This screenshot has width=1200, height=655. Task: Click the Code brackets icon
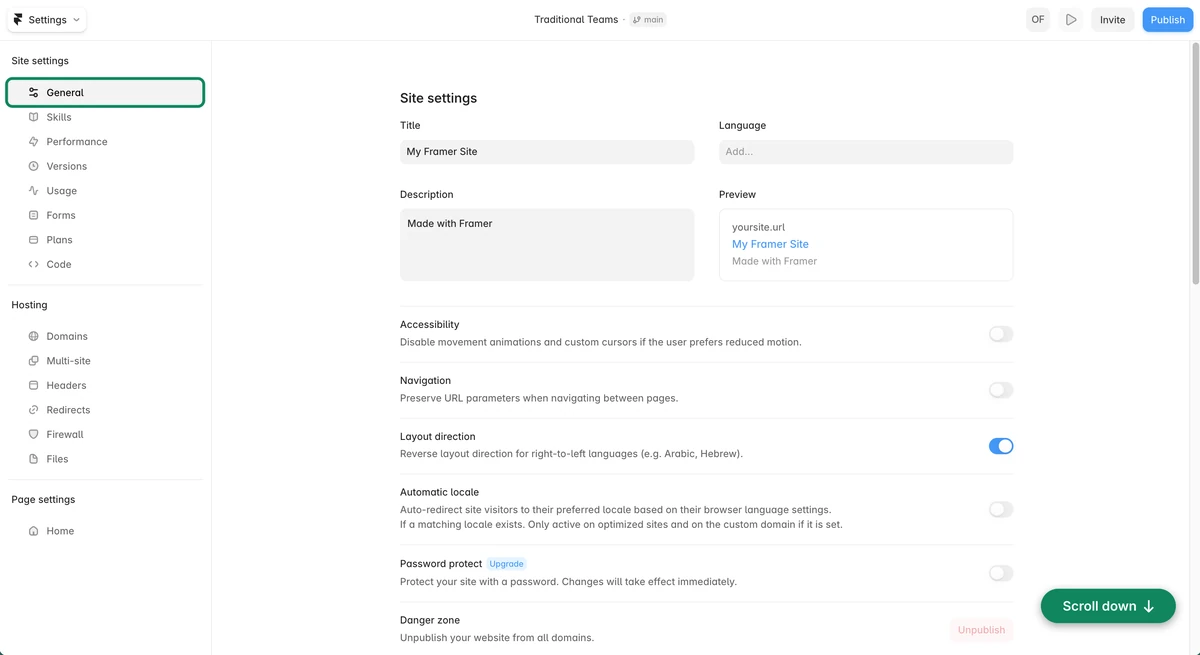(34, 264)
